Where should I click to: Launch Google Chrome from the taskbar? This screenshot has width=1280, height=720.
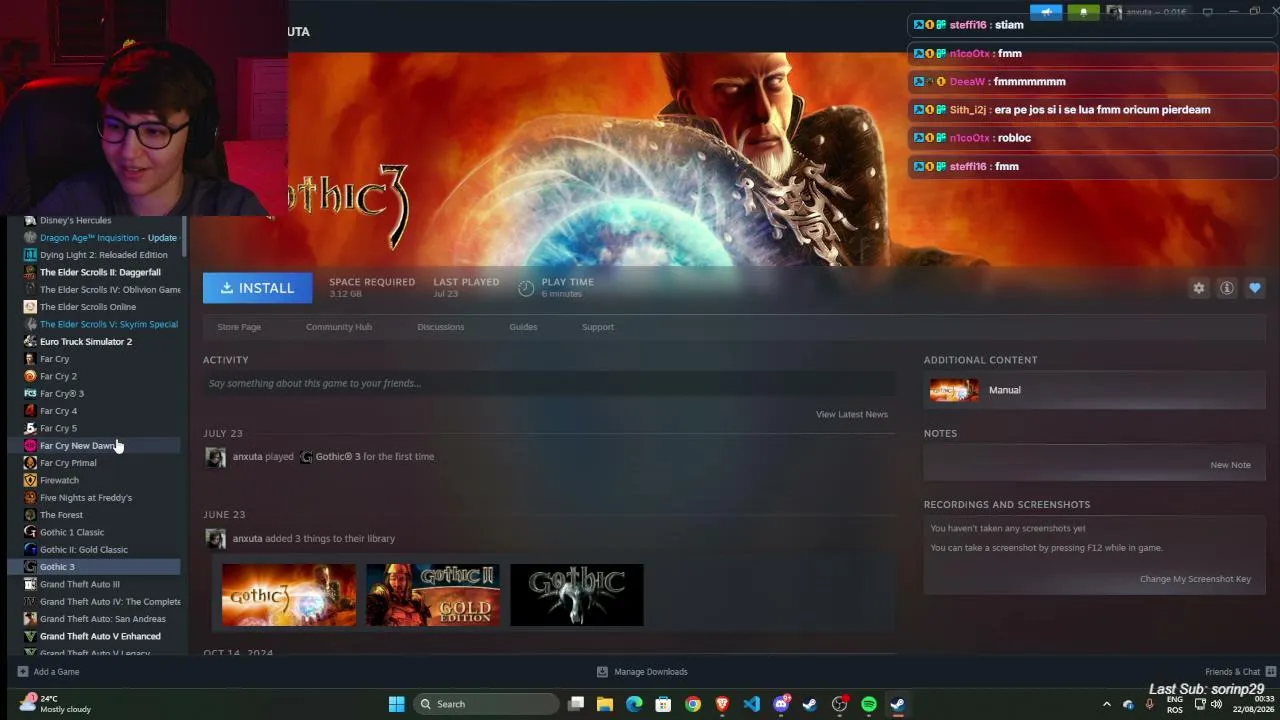point(693,704)
